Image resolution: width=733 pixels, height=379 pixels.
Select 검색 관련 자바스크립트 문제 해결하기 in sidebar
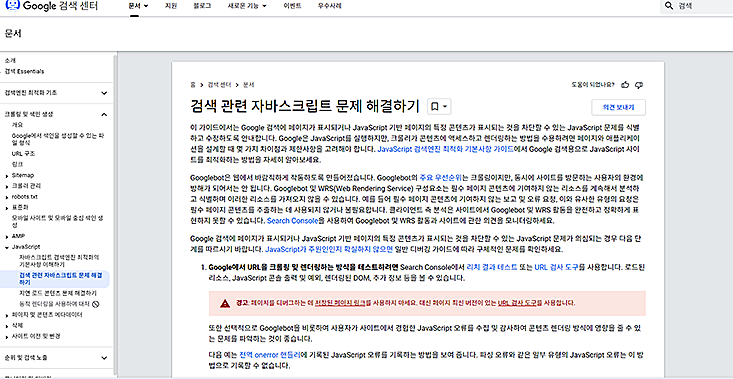tap(60, 279)
